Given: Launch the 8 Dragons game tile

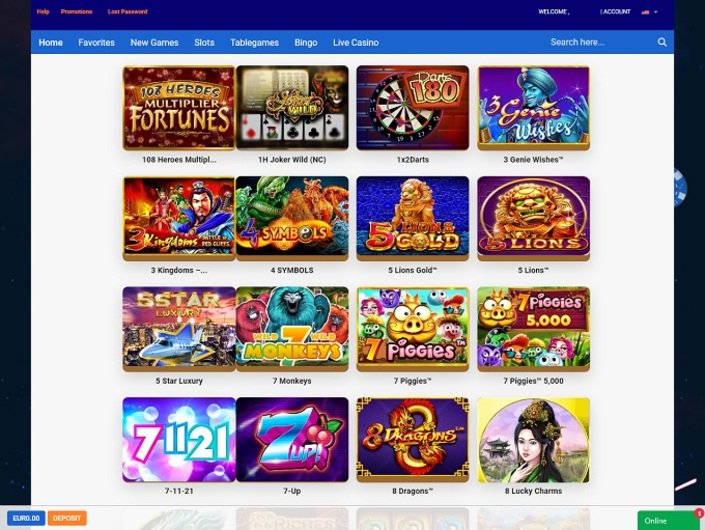Looking at the screenshot, I should (413, 440).
